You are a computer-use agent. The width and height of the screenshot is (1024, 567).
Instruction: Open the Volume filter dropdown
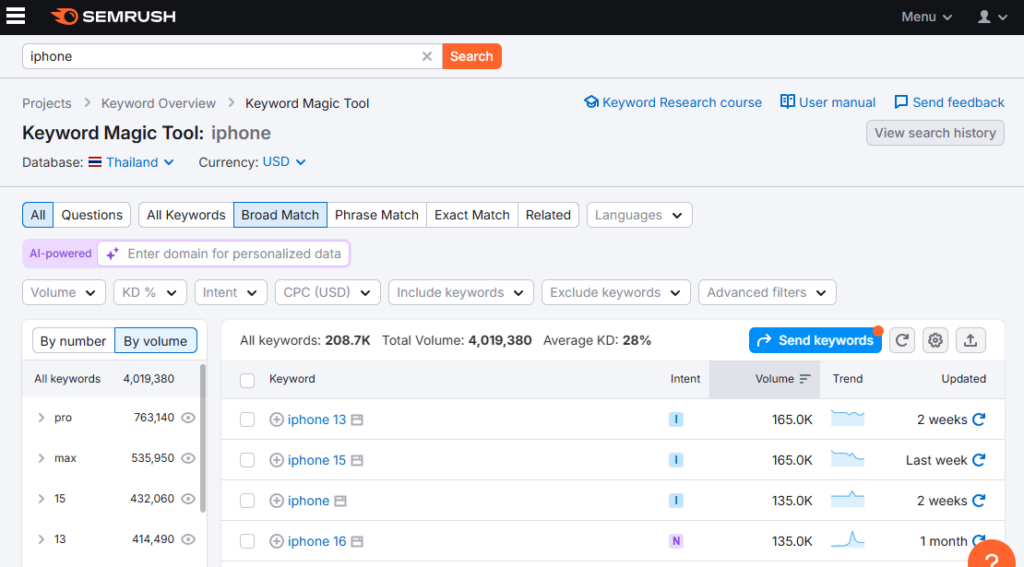(63, 292)
